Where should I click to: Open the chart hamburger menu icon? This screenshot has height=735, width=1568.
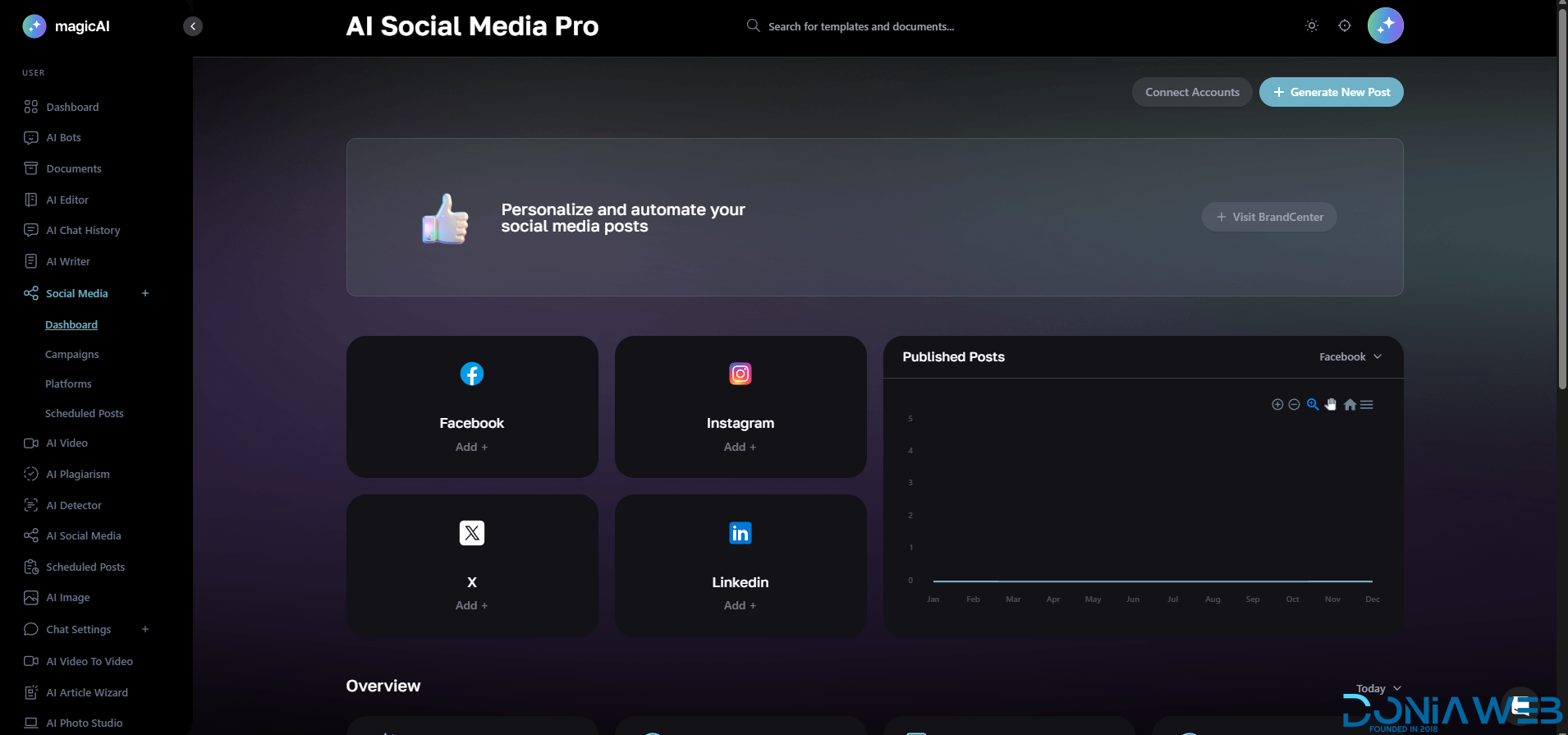click(1367, 405)
